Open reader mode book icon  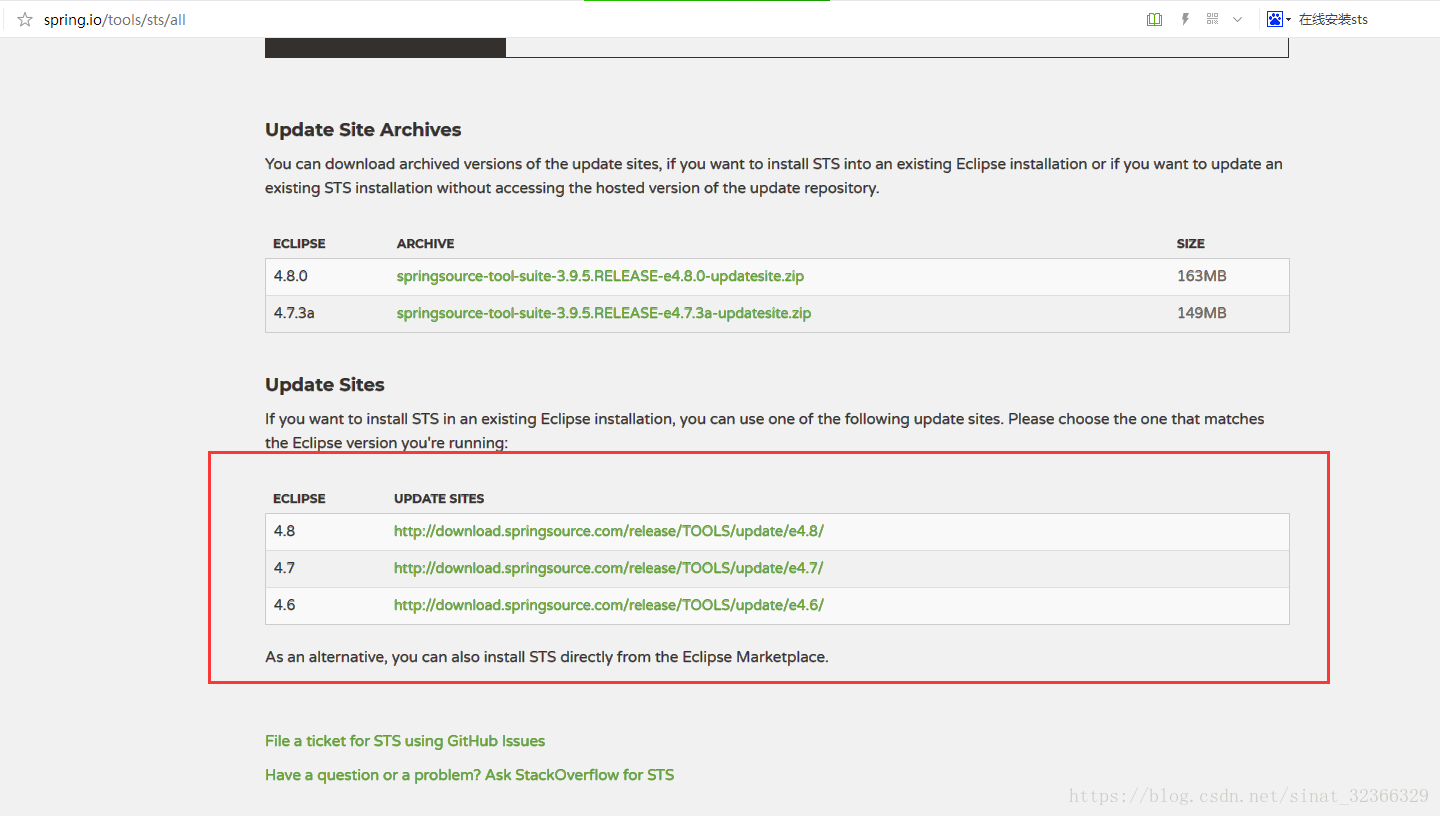(x=1154, y=19)
